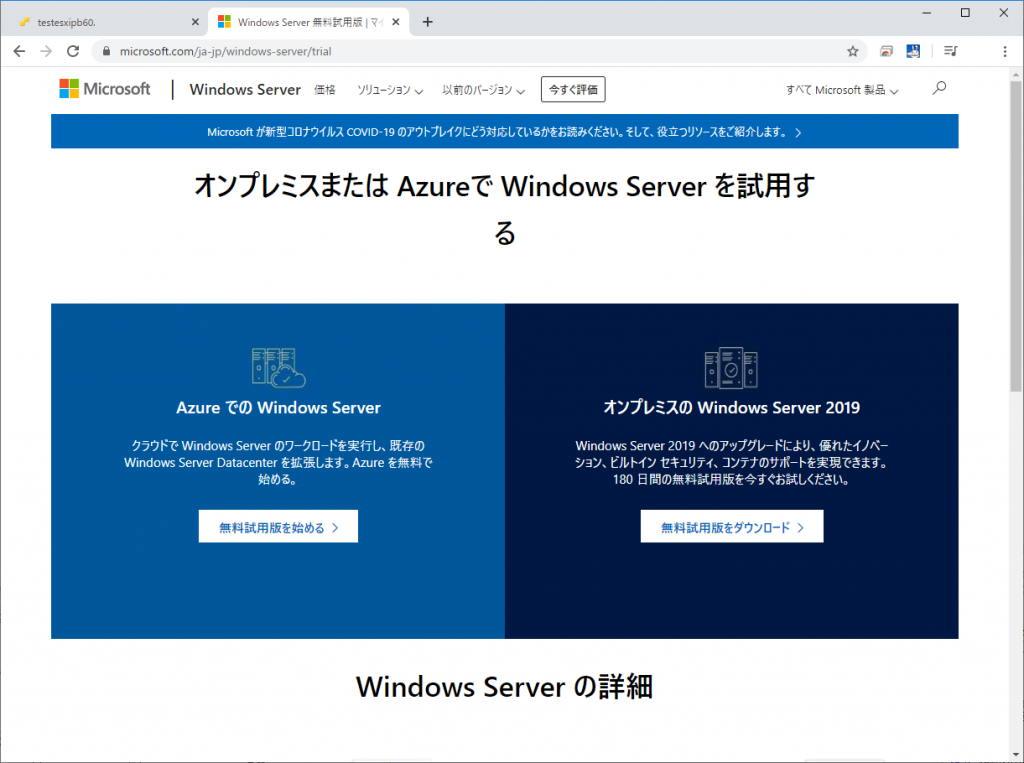Select the Windows Server 無料試用版 tab
Screen dimensions: 1024x763
308,22
